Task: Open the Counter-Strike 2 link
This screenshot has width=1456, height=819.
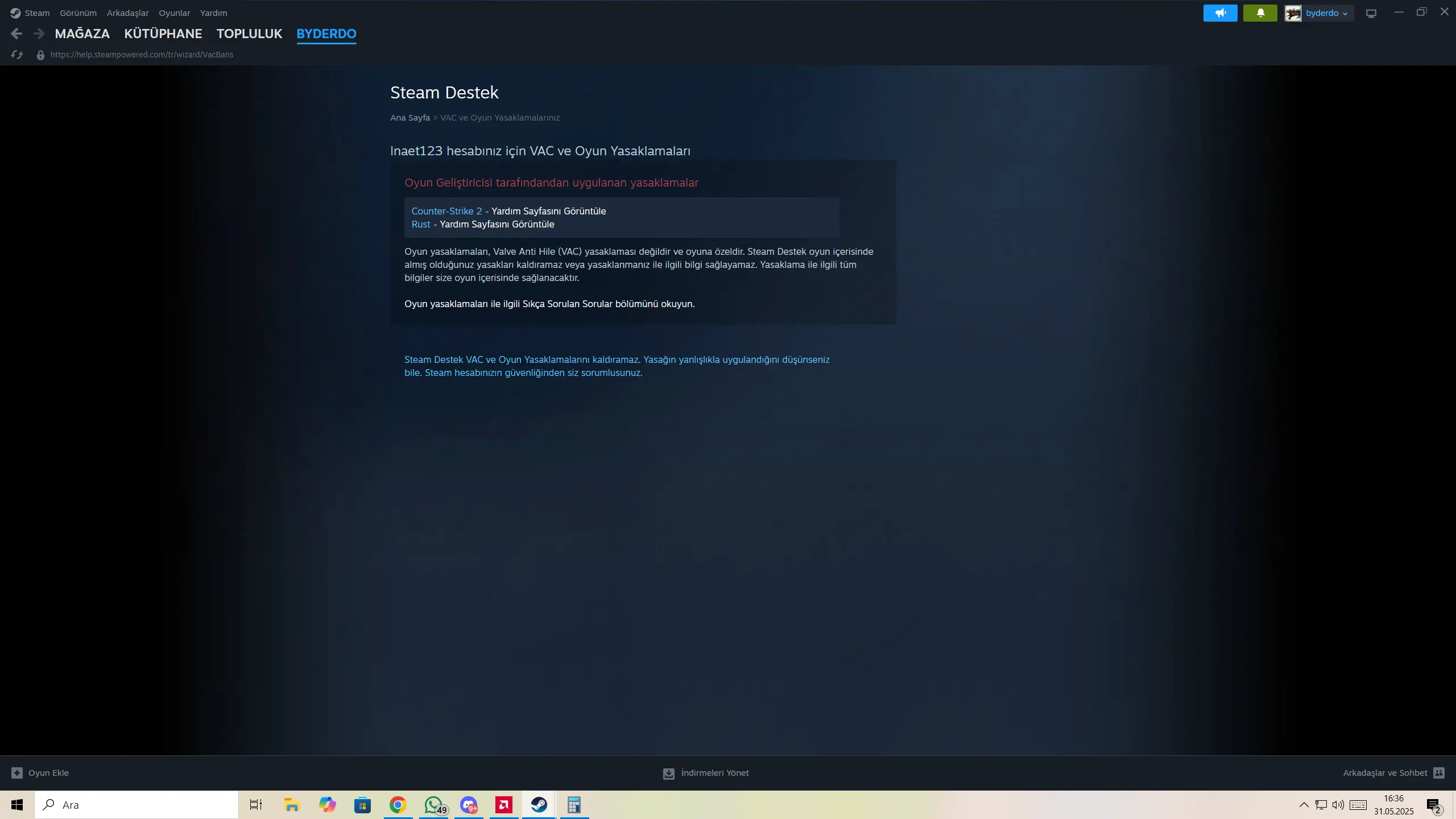Action: (446, 211)
